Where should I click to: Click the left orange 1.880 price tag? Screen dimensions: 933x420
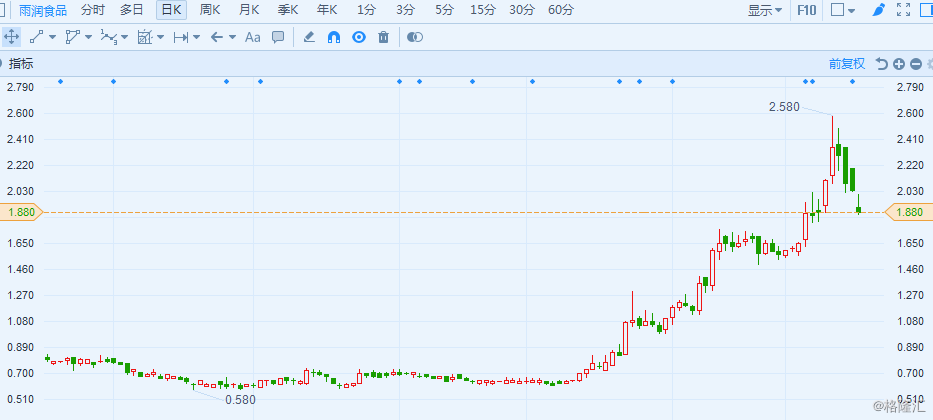21,212
